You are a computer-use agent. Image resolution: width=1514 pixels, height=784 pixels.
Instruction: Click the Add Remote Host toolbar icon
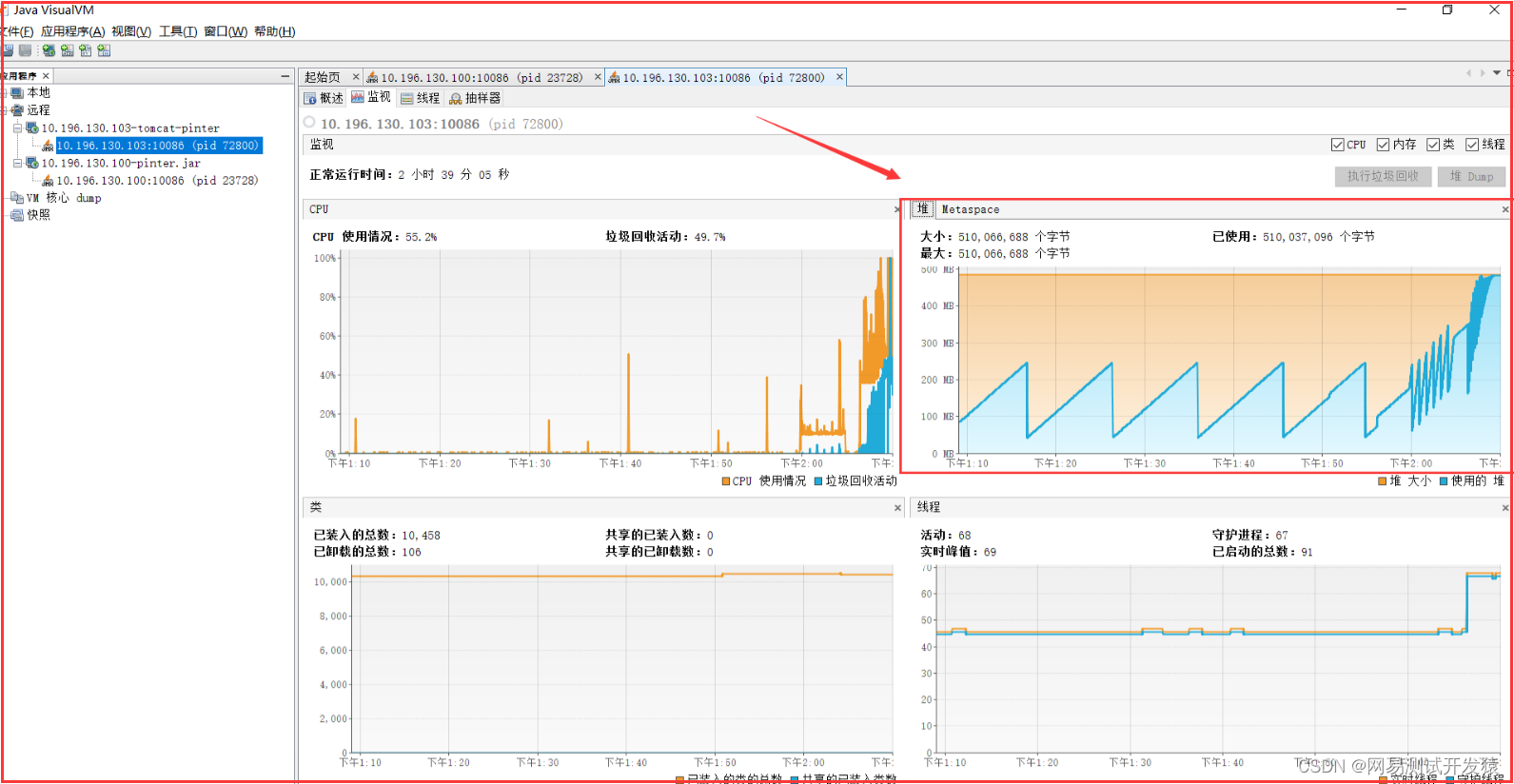[49, 50]
